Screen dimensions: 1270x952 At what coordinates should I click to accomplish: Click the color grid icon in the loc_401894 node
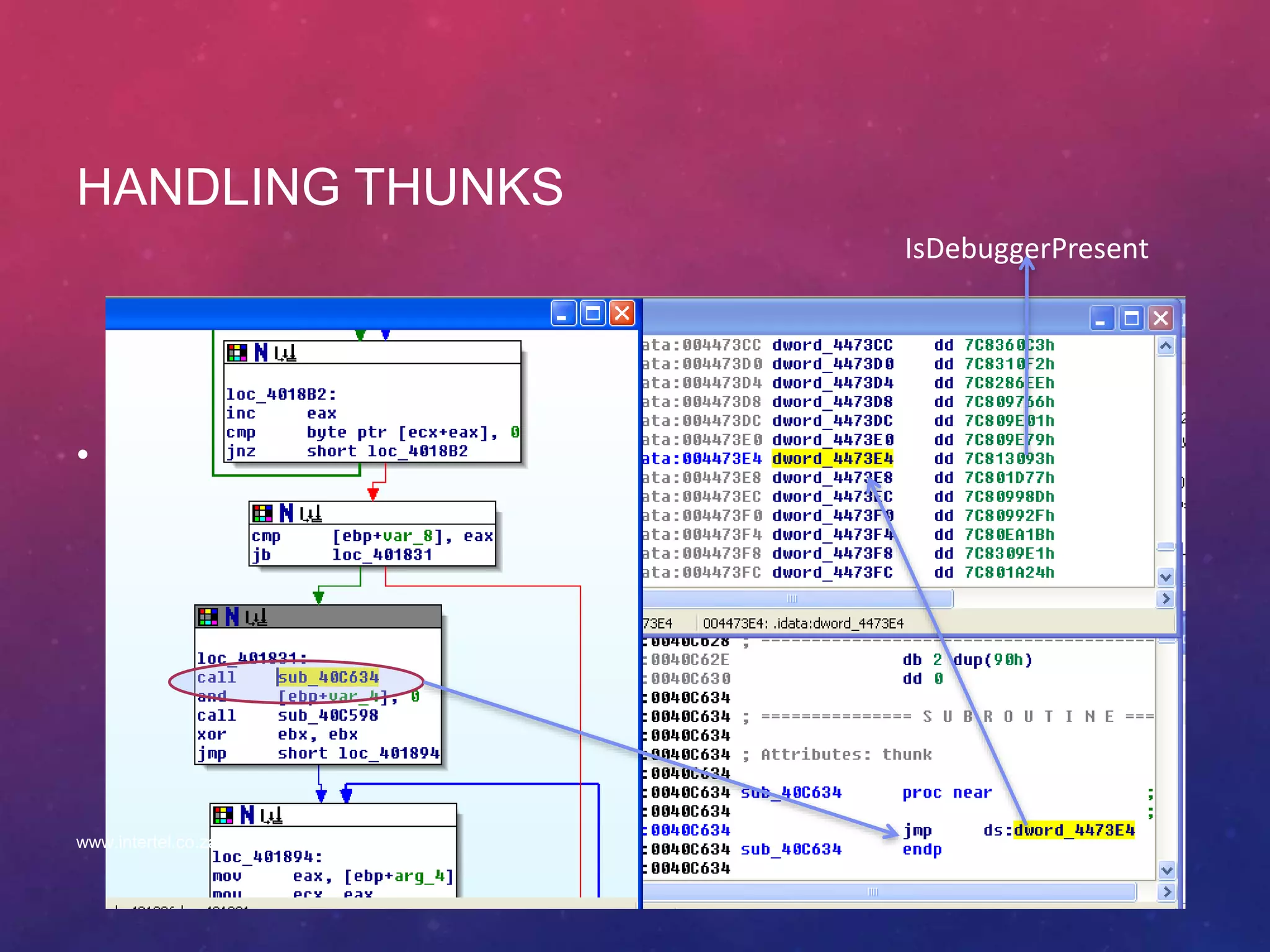coord(223,815)
